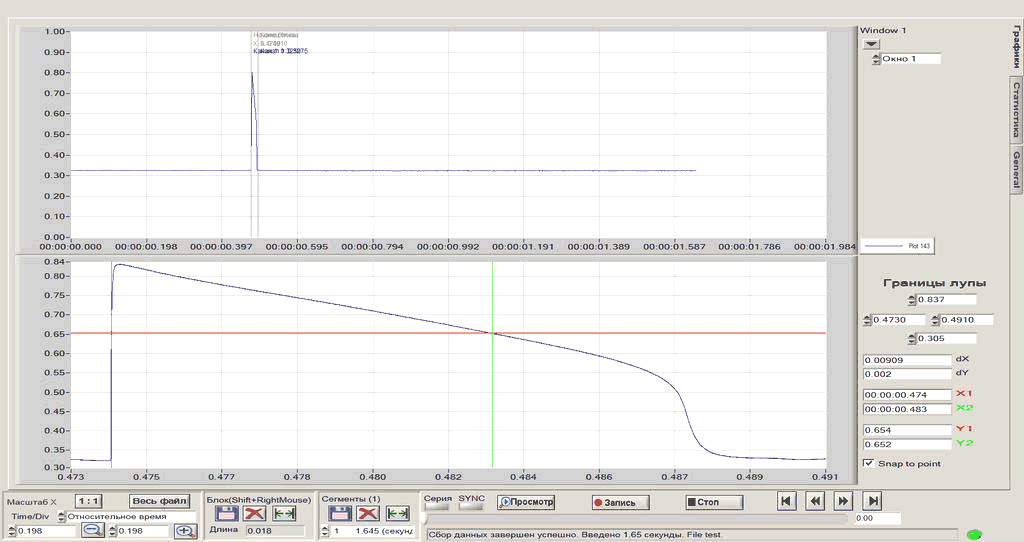The image size is (1024, 542).
Task: Click the green status indicator light
Action: 974,535
